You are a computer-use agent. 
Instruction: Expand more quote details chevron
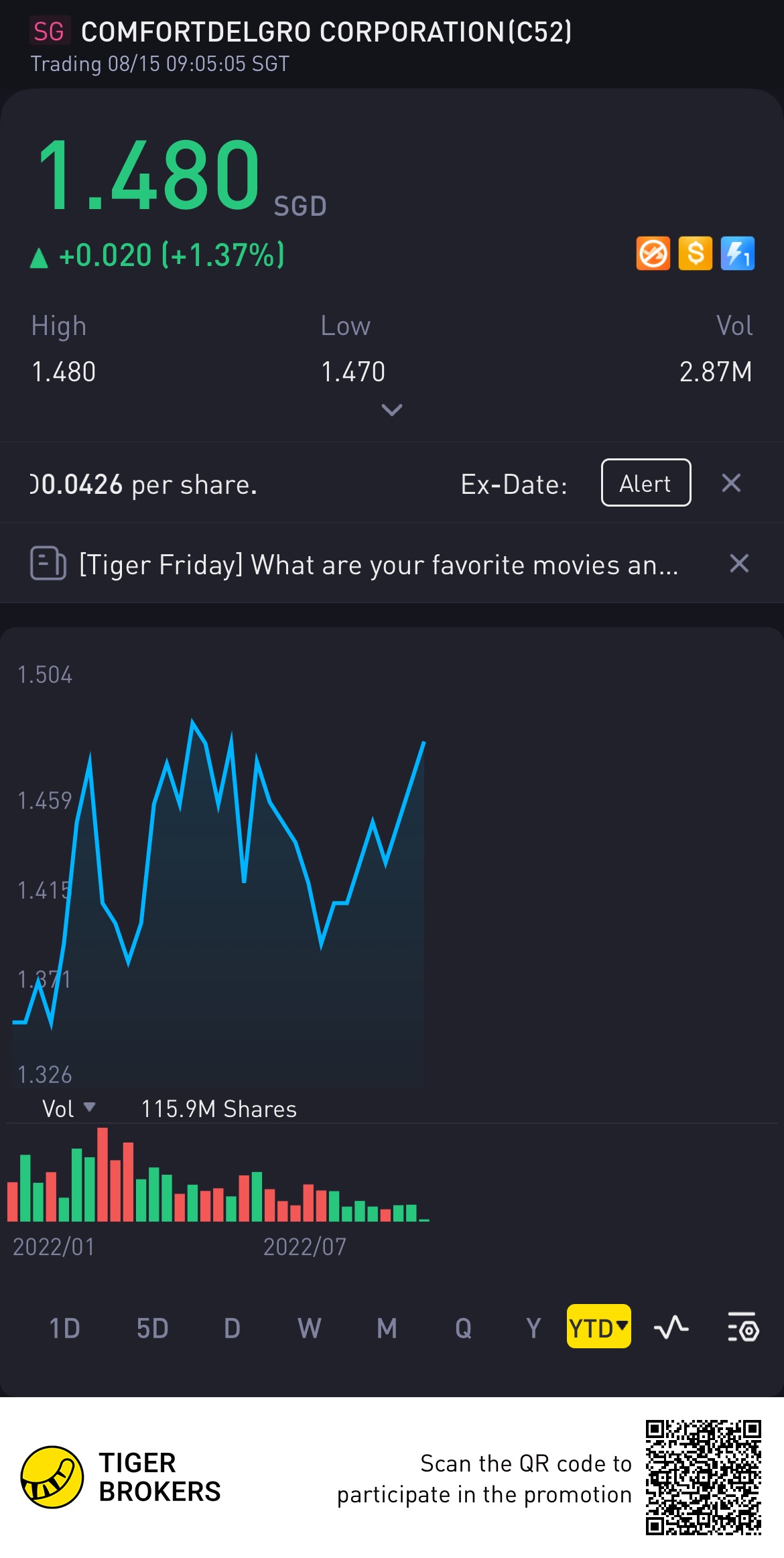(392, 409)
